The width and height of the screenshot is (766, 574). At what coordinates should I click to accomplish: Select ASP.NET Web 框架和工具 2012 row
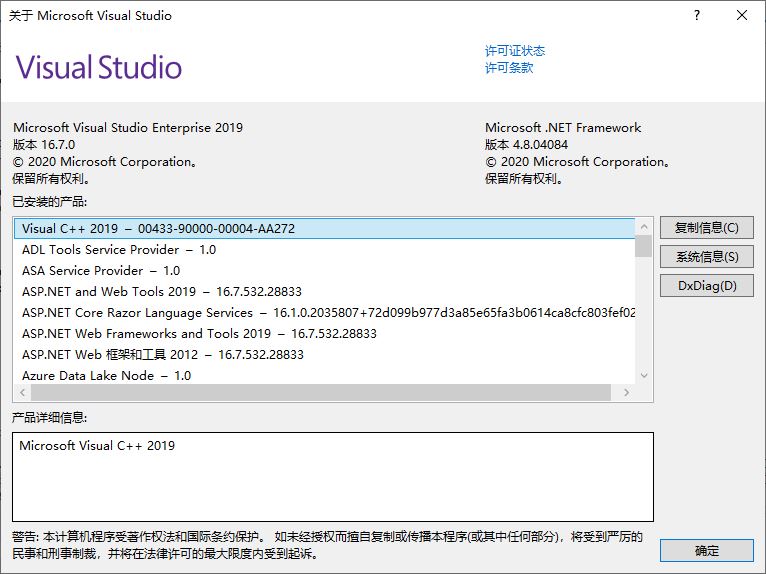pos(324,355)
